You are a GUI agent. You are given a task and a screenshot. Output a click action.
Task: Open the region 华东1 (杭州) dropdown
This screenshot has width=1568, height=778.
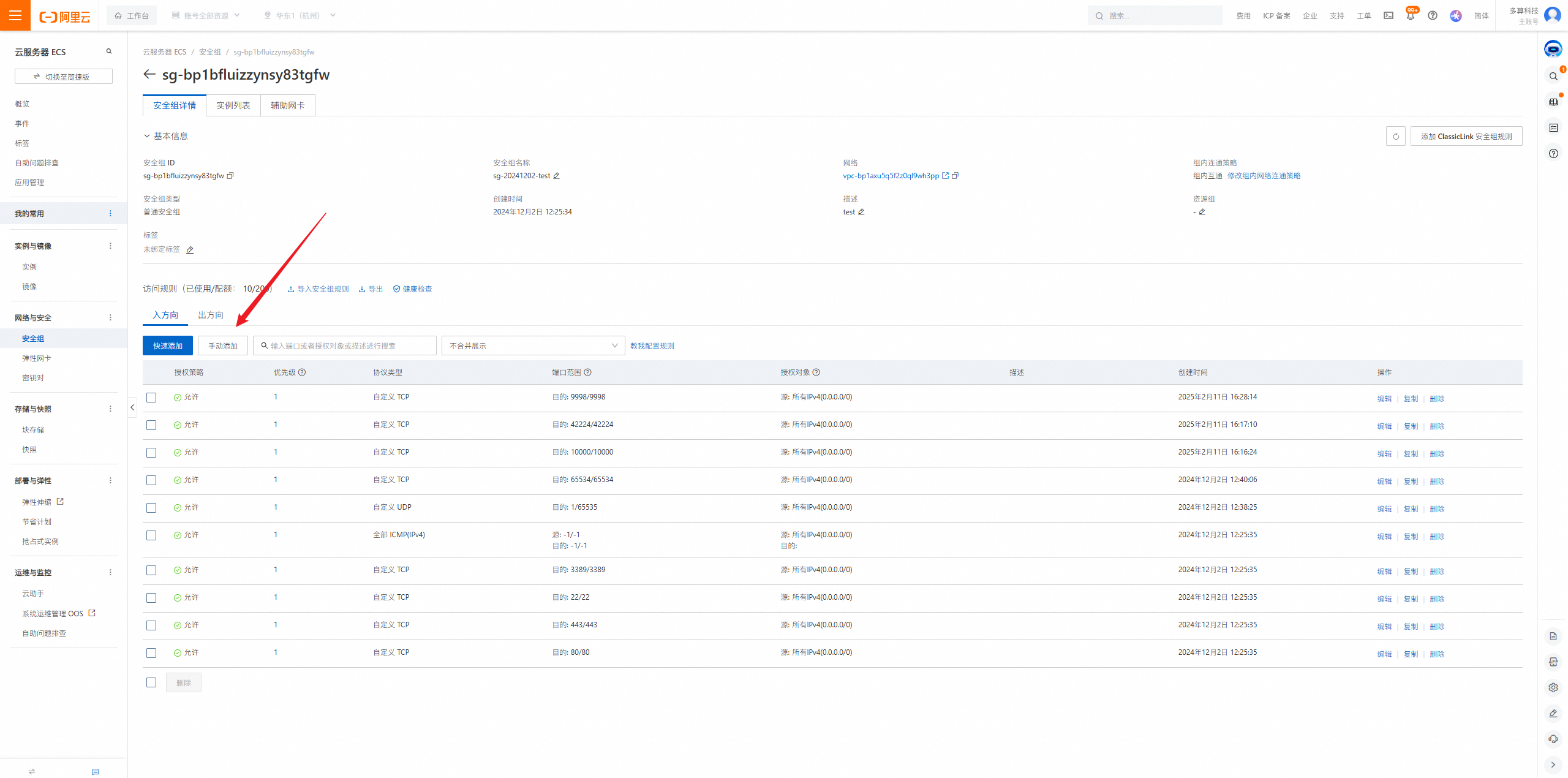coord(300,16)
